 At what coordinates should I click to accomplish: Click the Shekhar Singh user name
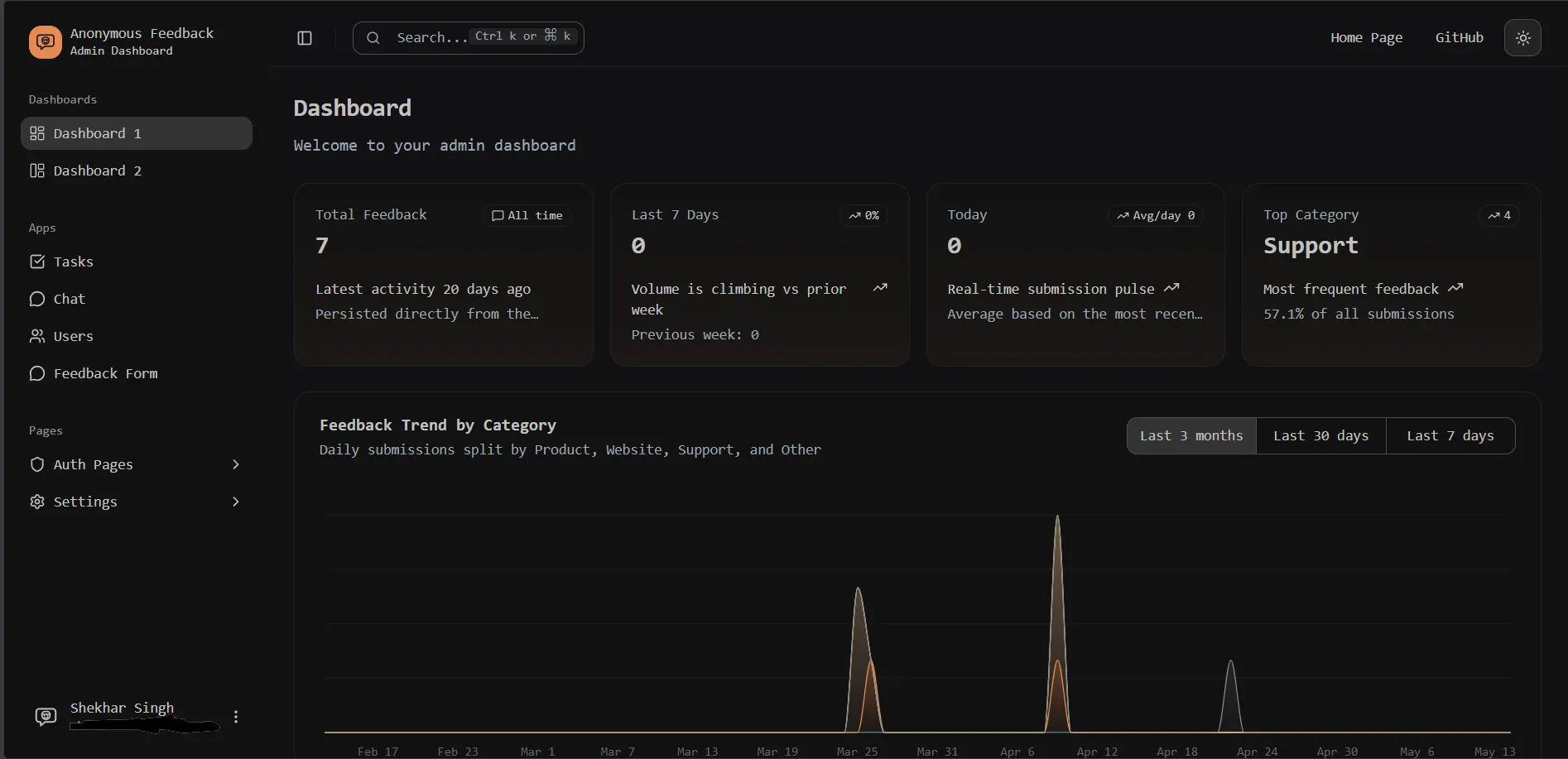pos(122,708)
